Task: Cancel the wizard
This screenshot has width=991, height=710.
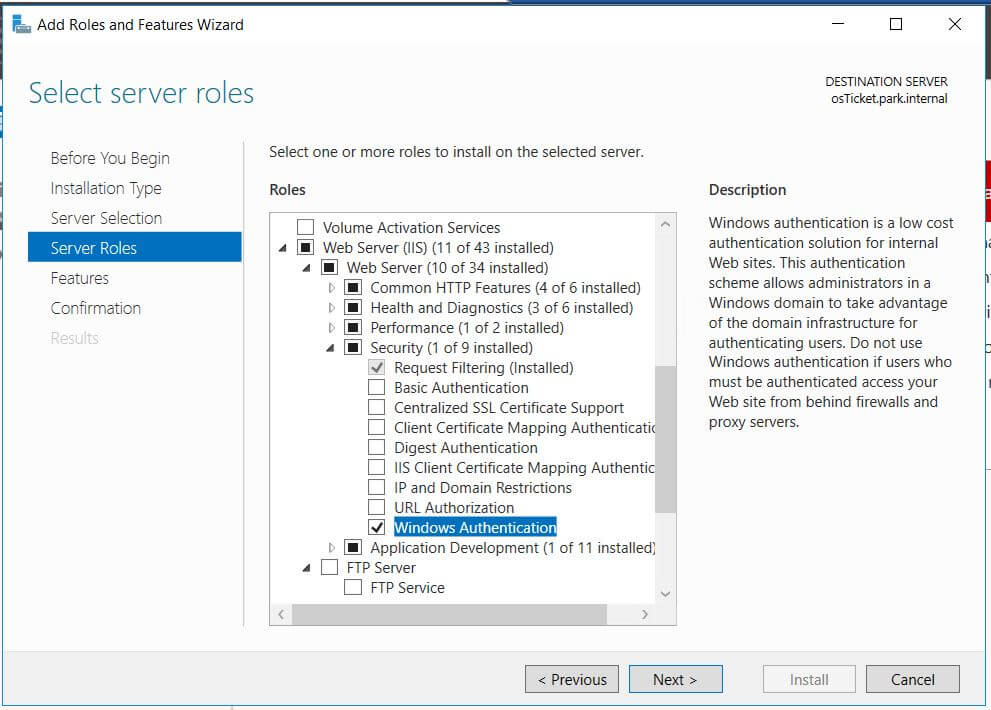Action: (x=913, y=679)
